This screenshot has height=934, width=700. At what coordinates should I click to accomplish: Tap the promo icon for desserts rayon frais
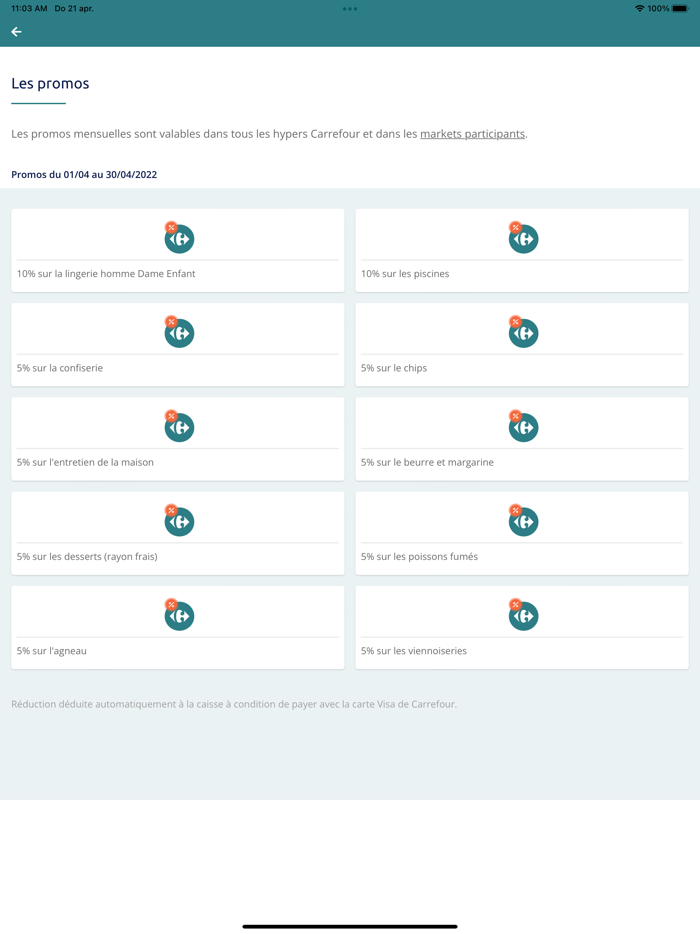(179, 520)
